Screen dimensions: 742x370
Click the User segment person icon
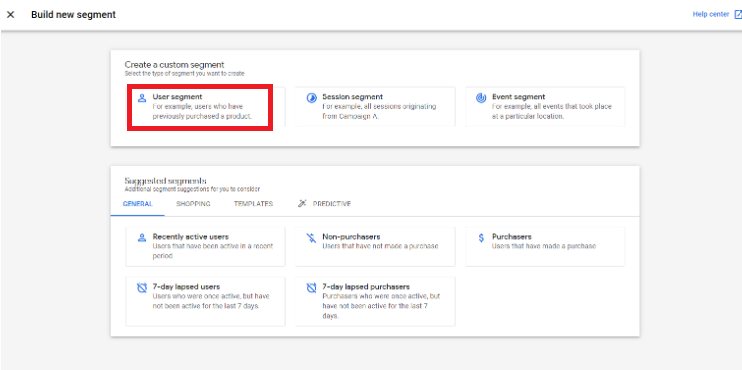[141, 98]
